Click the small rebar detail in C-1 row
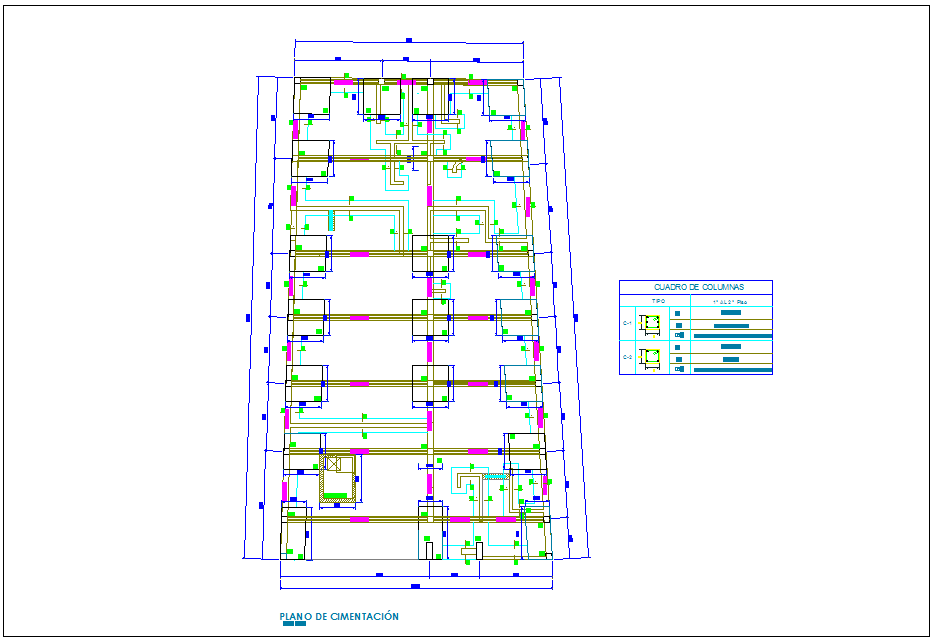This screenshot has width=933, height=639. click(x=679, y=335)
